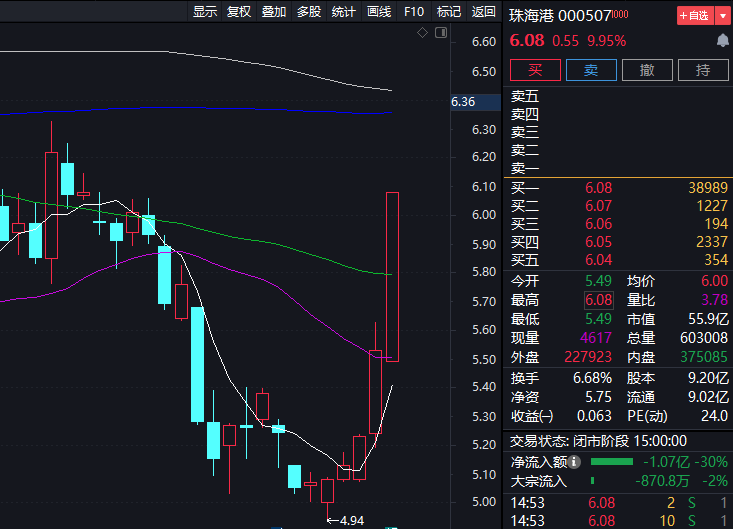733x529 pixels.
Task: Open the F10 company info page
Action: tap(413, 12)
